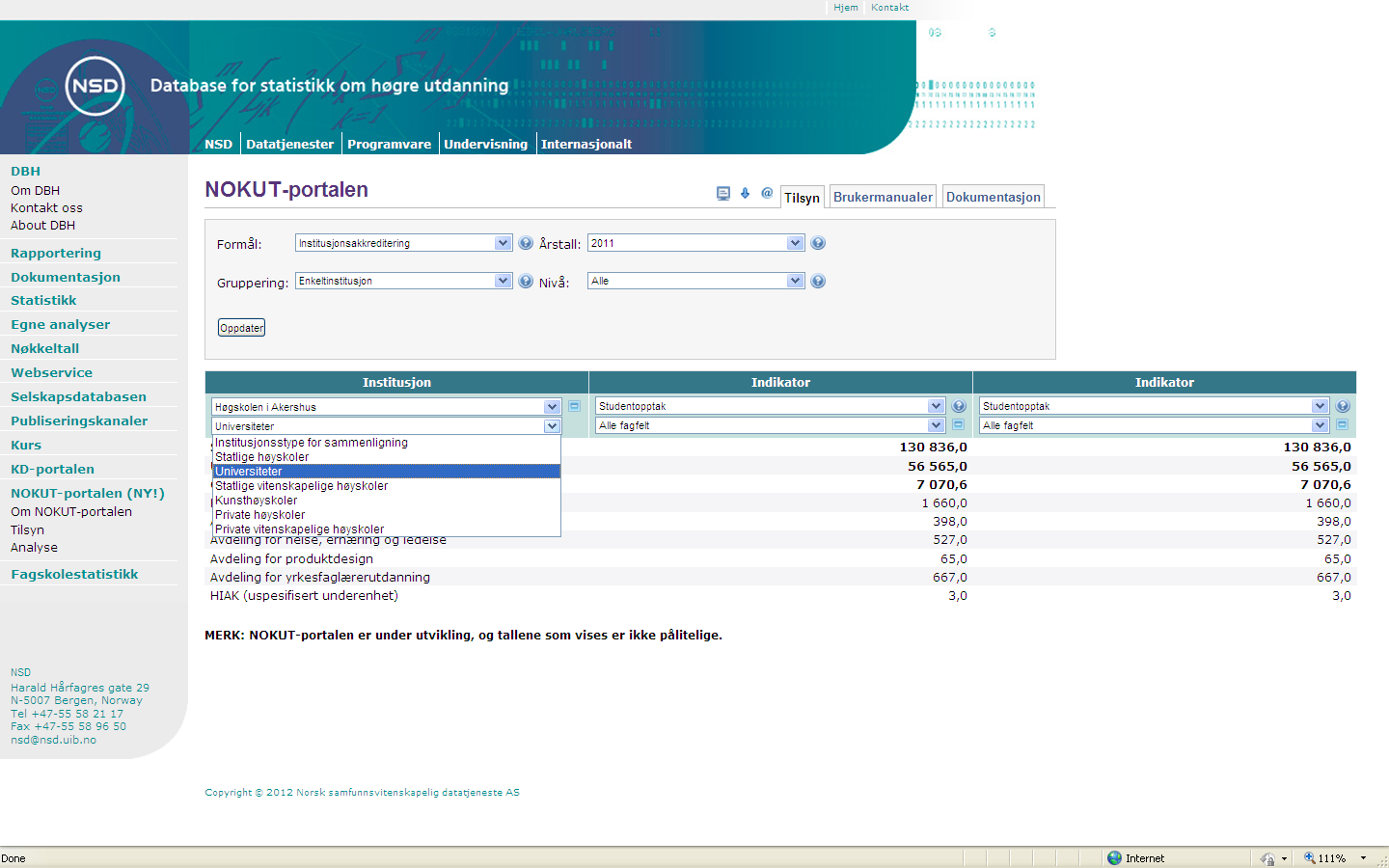Open the Høgskolen i Akershus institution dropdown

386,407
